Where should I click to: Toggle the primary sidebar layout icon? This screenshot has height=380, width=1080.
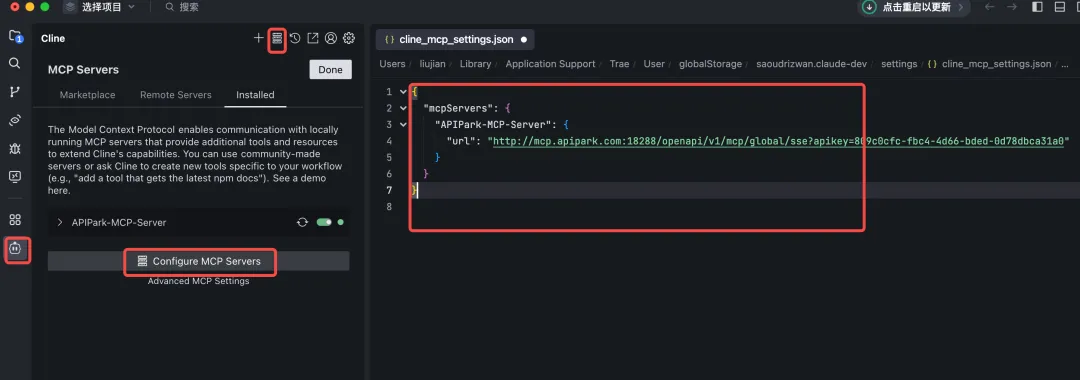(x=1037, y=7)
